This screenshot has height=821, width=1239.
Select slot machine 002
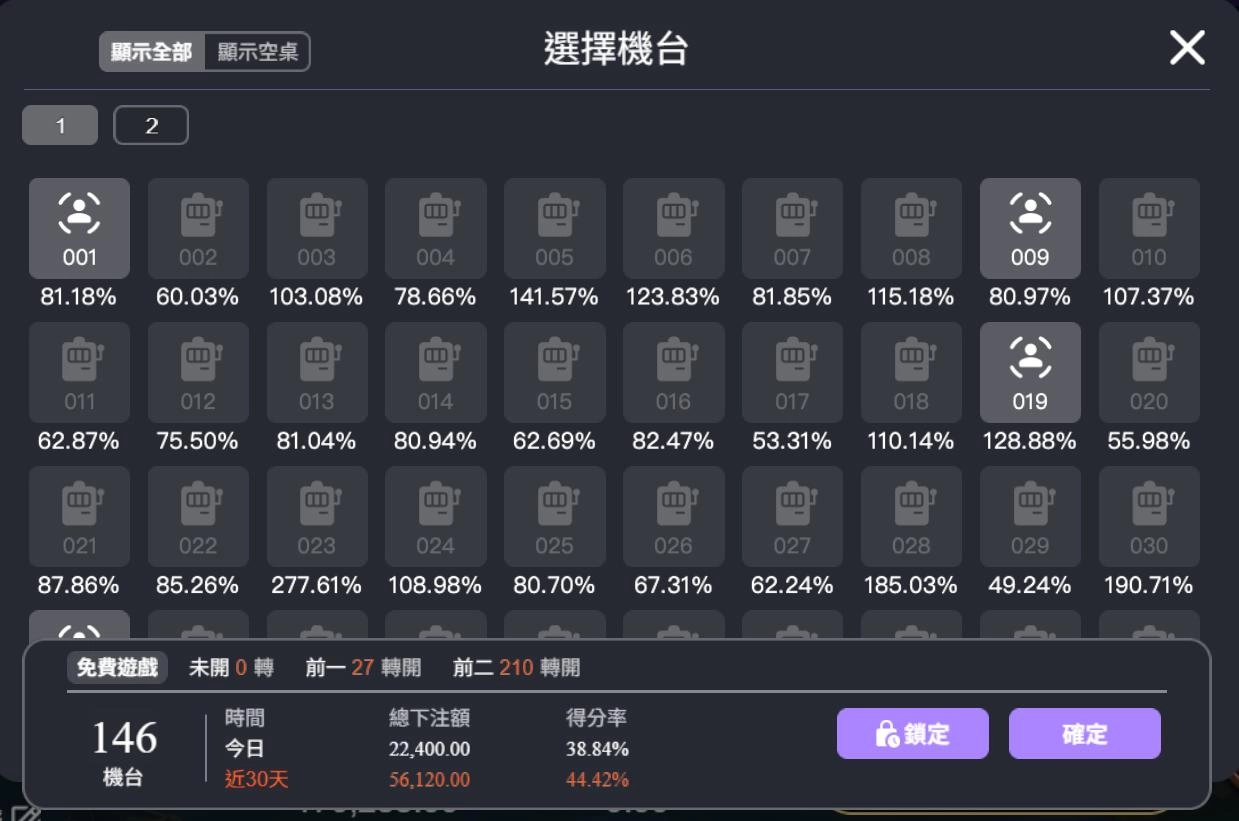(198, 228)
